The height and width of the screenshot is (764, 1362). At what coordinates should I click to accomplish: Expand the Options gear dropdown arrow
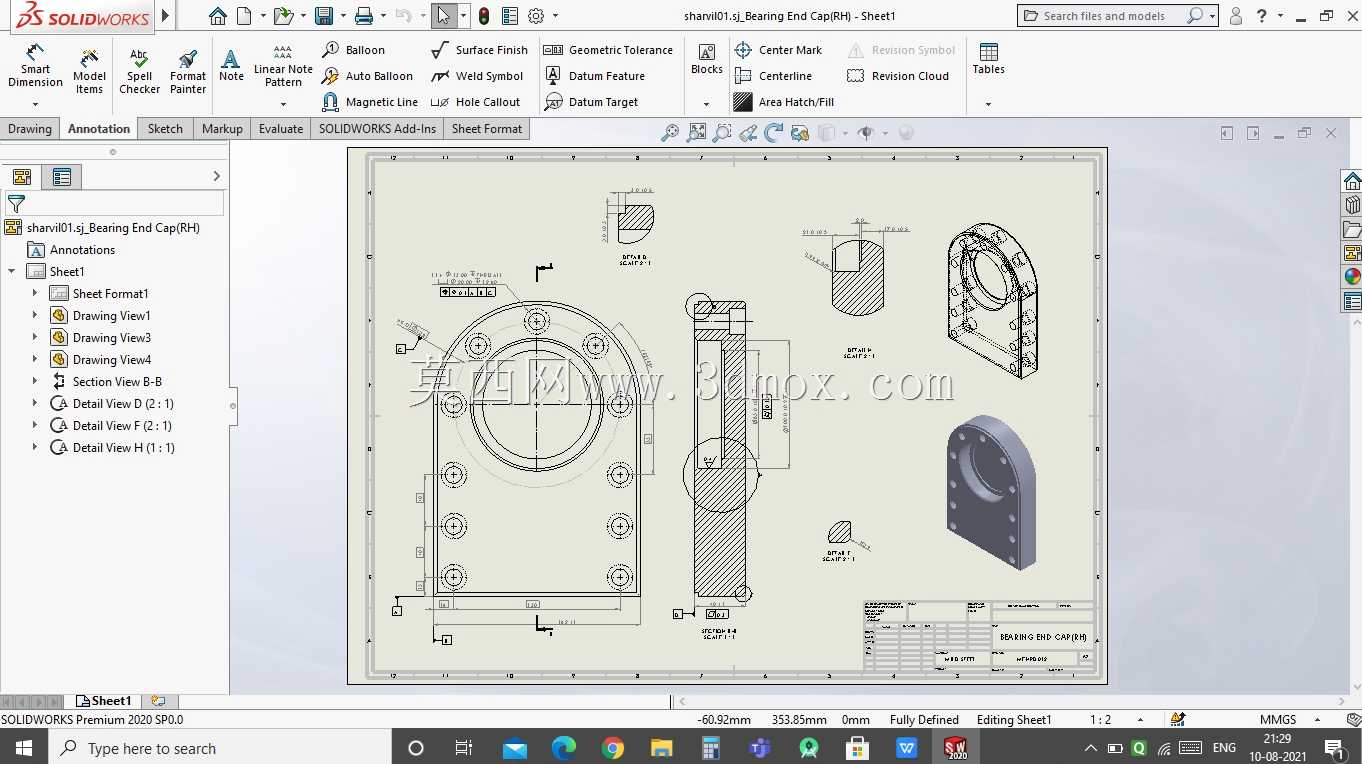point(556,16)
